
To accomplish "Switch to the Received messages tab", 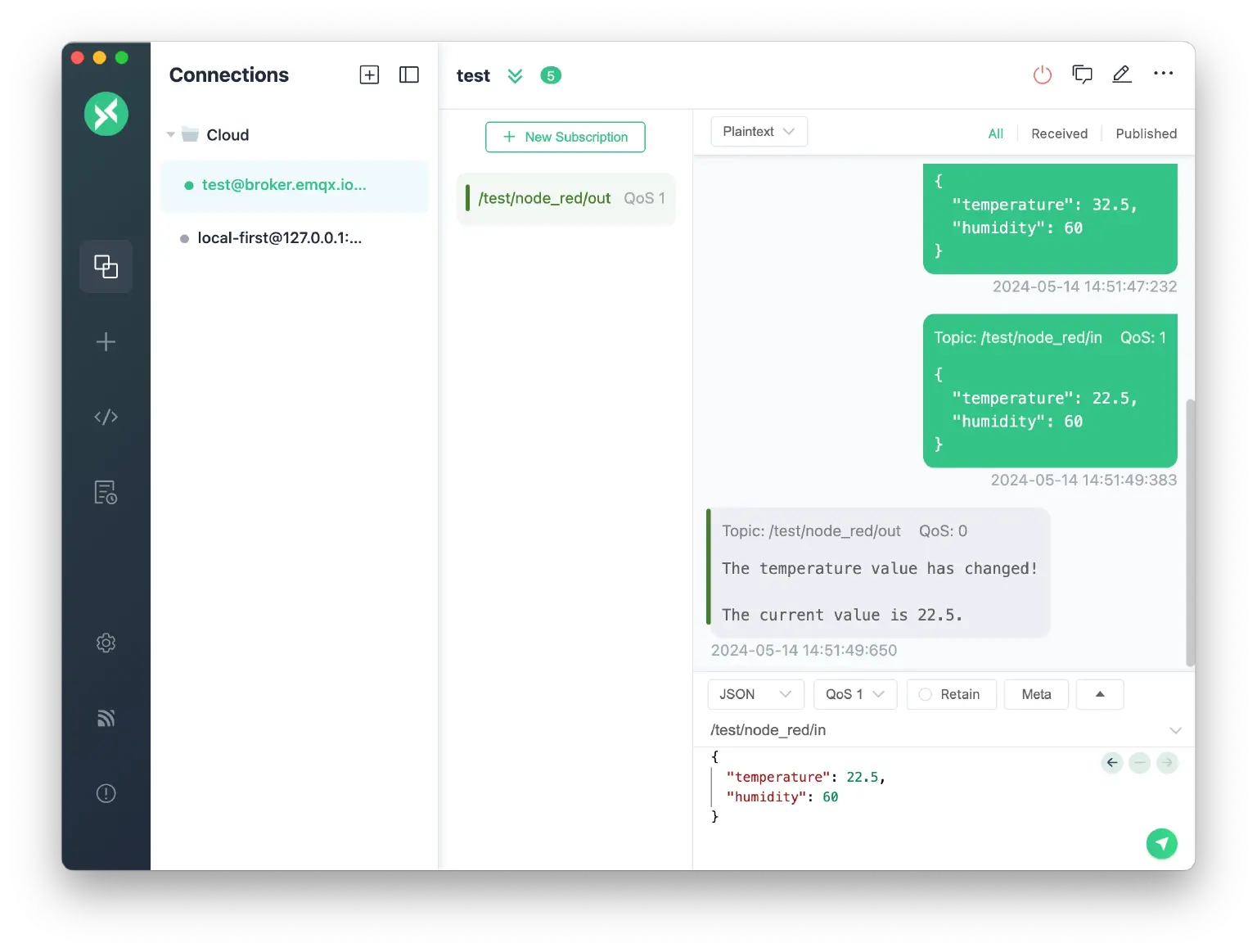I will click(x=1059, y=133).
